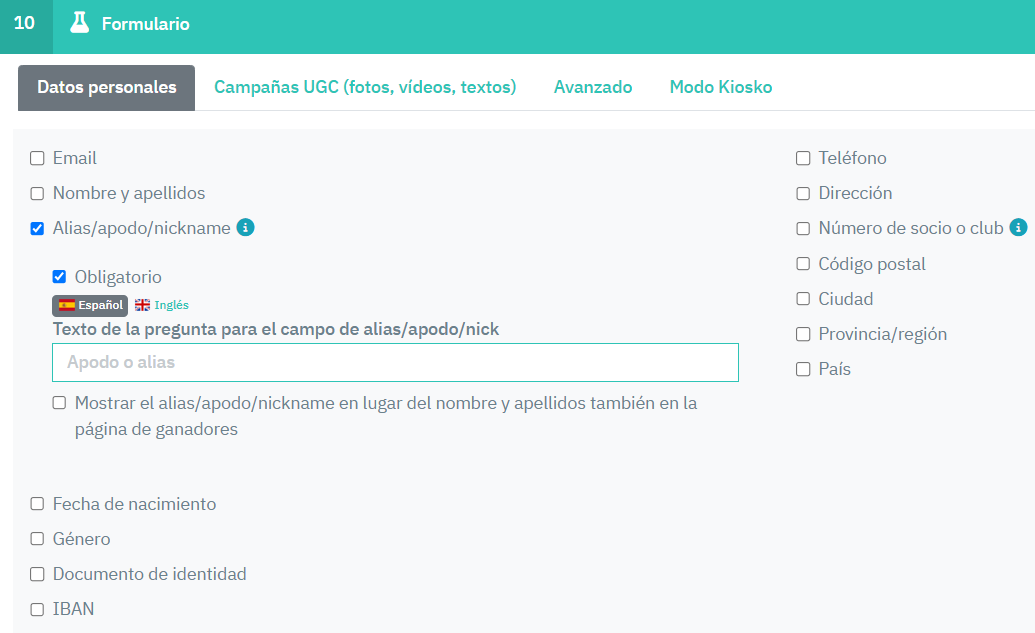1035x633 pixels.
Task: Click the step number 10 badge
Action: (25, 23)
